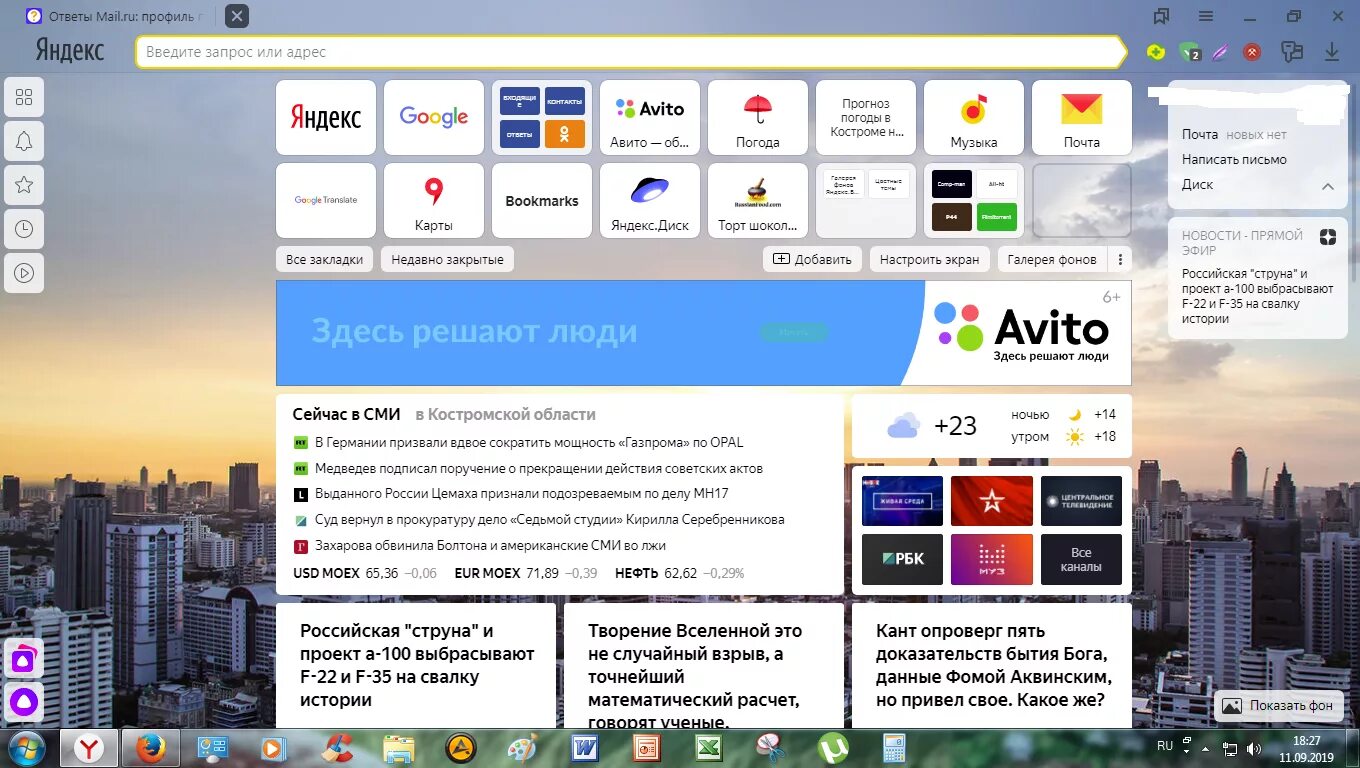Close the Ответы Mail.ru tab
The width and height of the screenshot is (1360, 768).
click(235, 16)
